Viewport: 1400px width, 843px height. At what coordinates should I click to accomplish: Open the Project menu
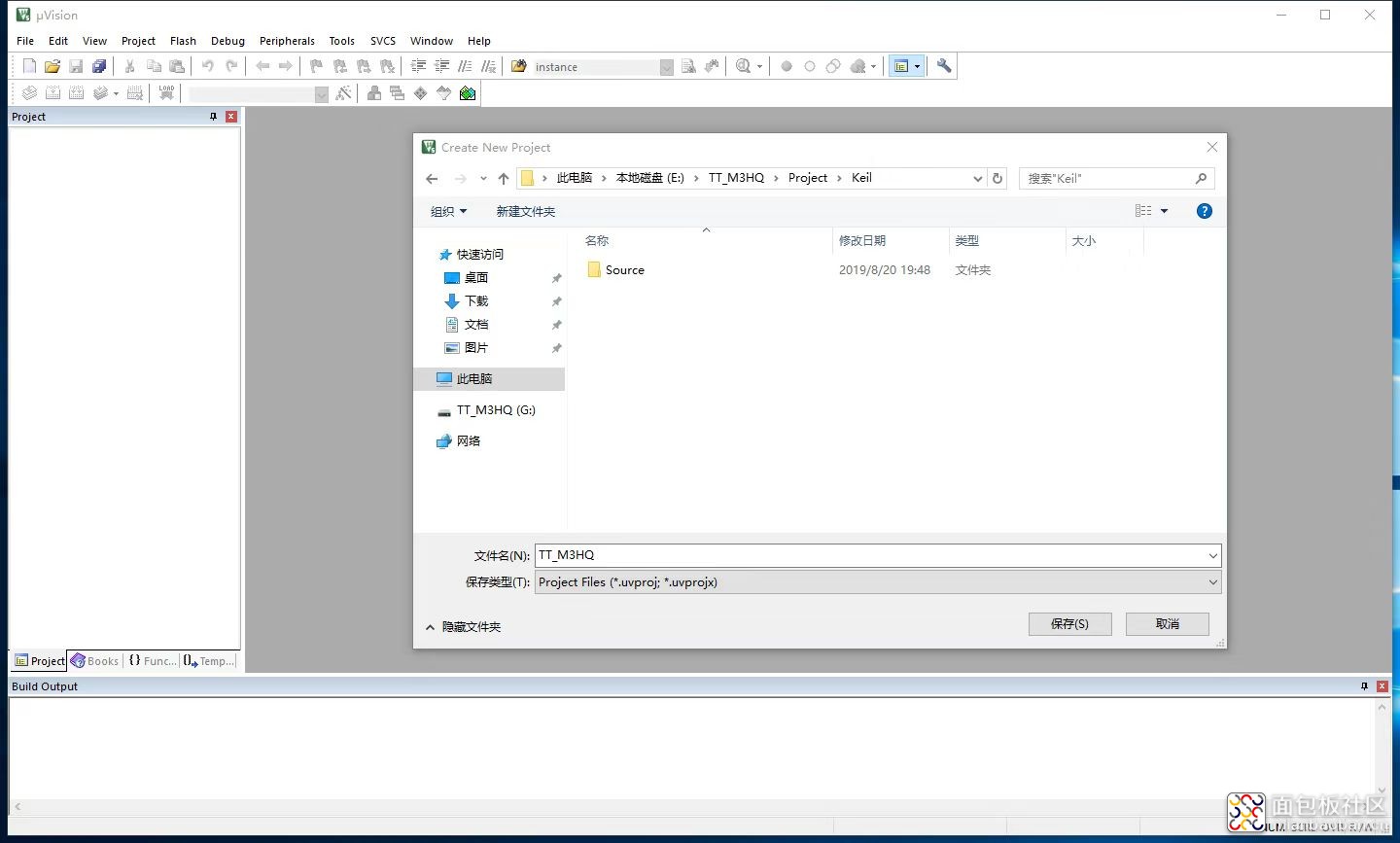click(138, 41)
